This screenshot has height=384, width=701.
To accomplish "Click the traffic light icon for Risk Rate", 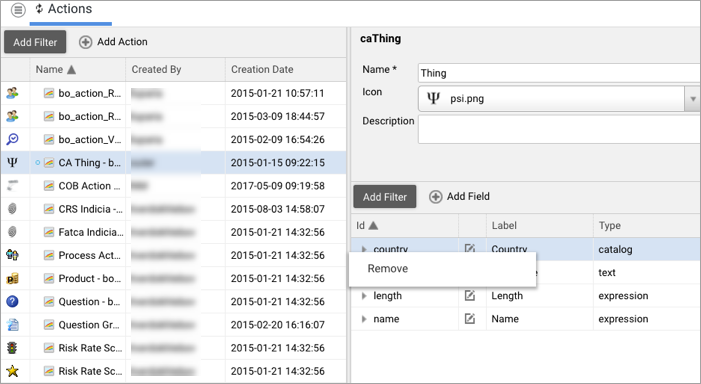I will (13, 348).
